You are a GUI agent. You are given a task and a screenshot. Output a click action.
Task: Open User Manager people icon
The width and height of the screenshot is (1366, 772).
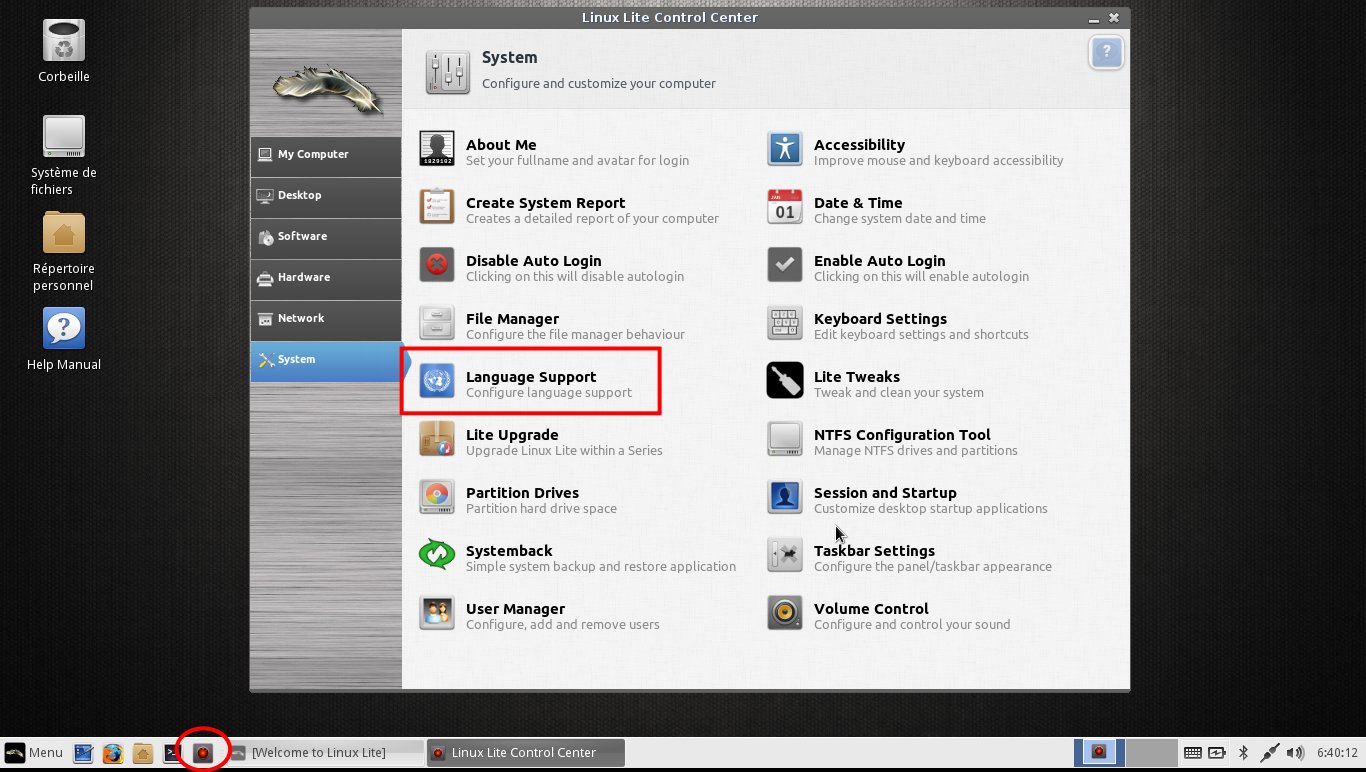(437, 613)
